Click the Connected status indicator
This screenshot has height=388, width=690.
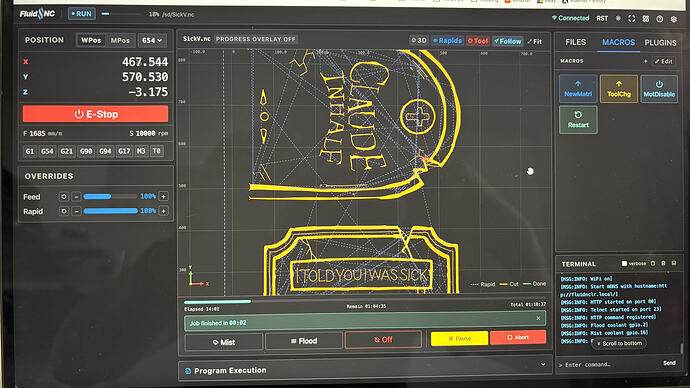570,18
